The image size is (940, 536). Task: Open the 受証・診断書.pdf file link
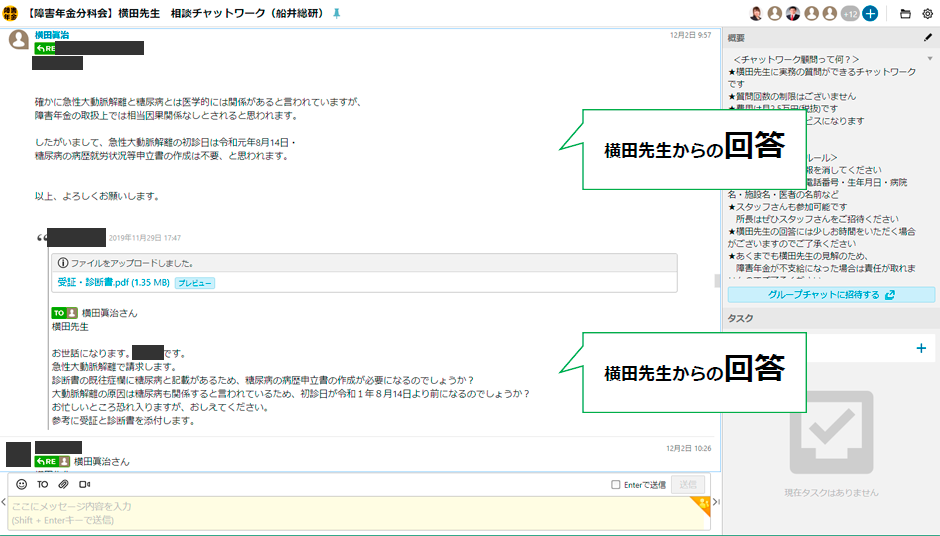pos(113,282)
